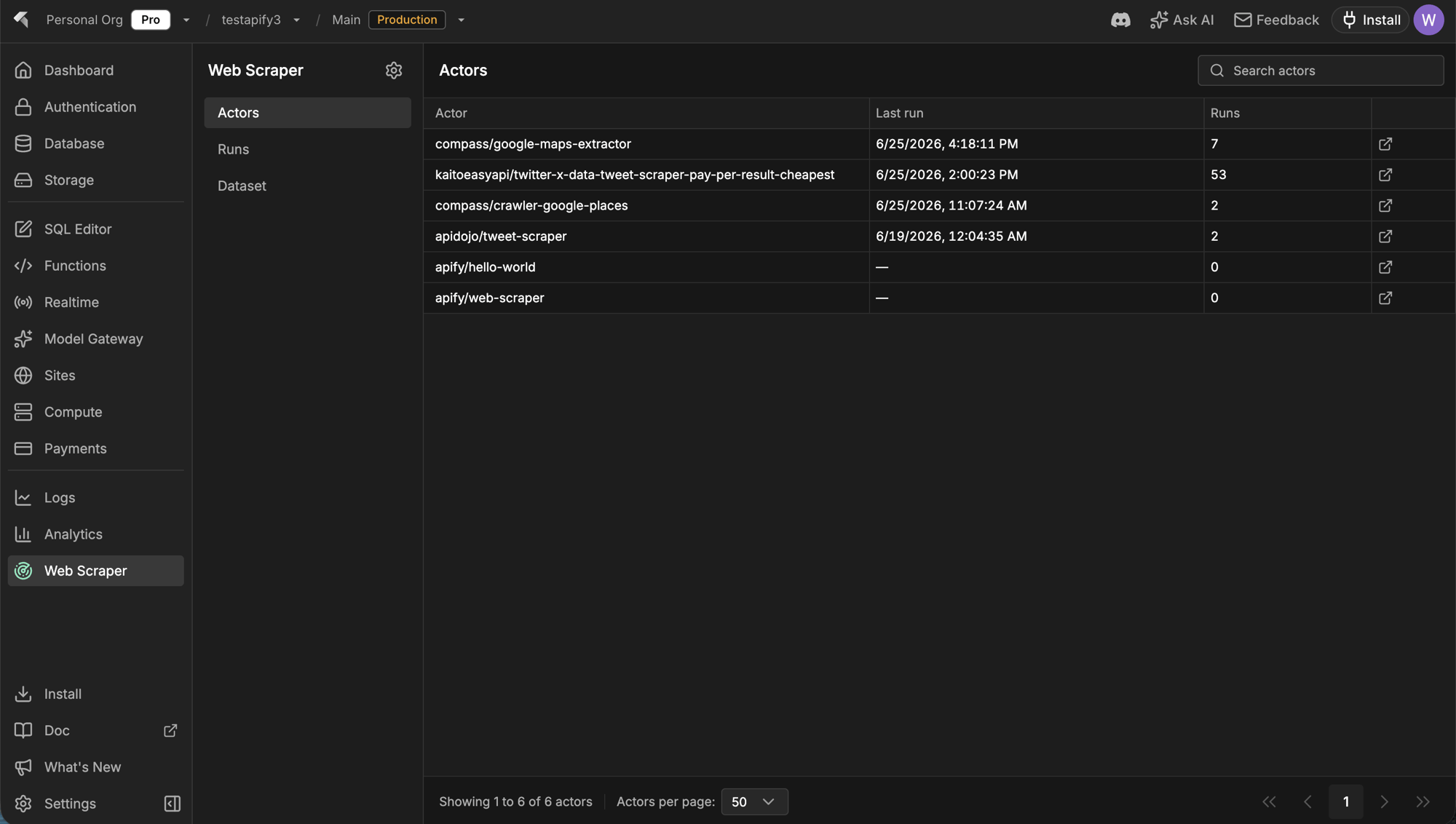
Task: Click the Install button in top bar
Action: click(1371, 20)
